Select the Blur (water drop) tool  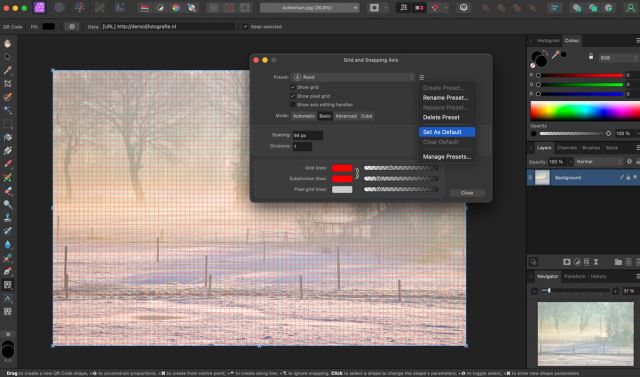[x=7, y=244]
